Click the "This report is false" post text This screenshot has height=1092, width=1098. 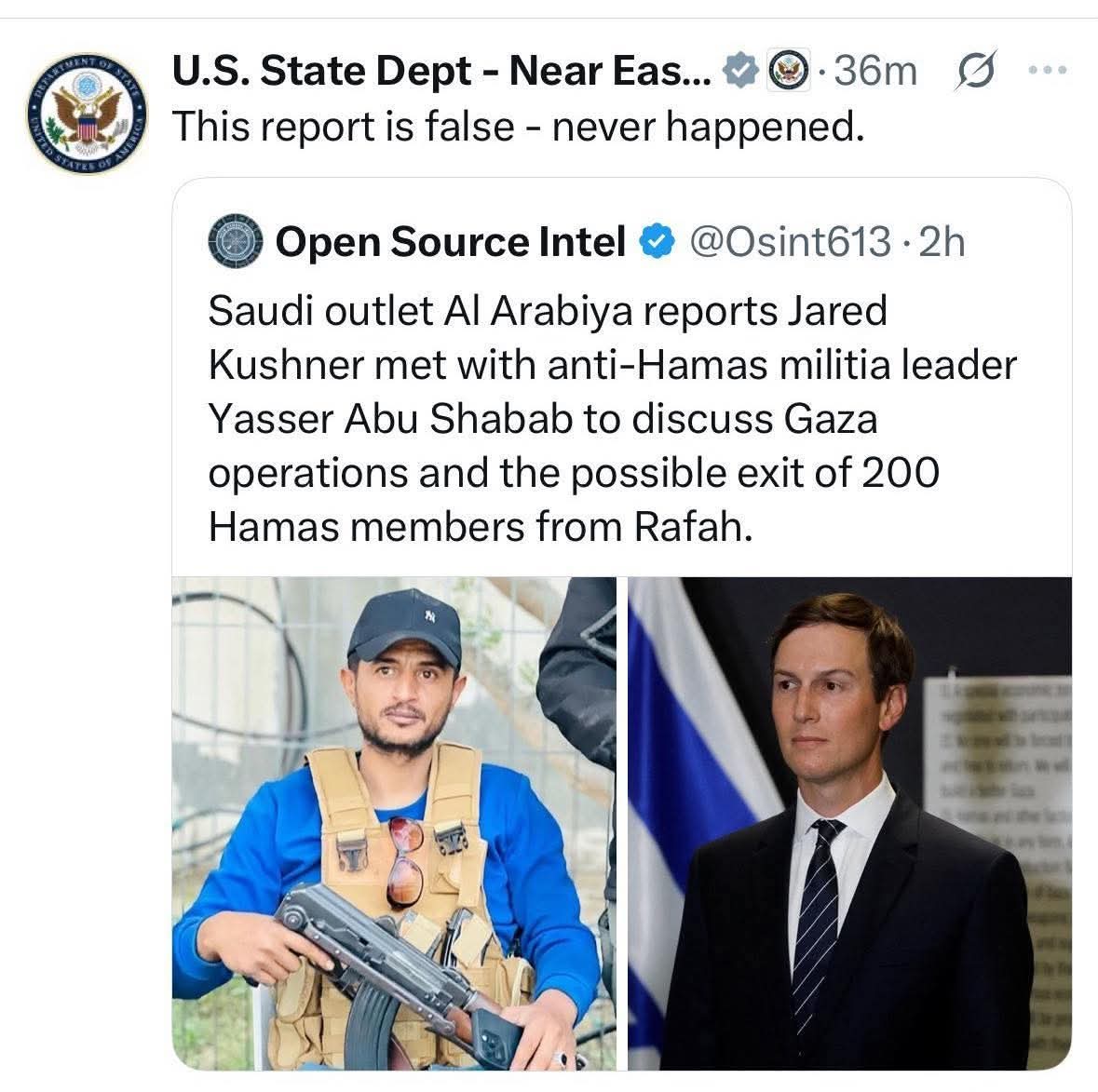(x=518, y=126)
